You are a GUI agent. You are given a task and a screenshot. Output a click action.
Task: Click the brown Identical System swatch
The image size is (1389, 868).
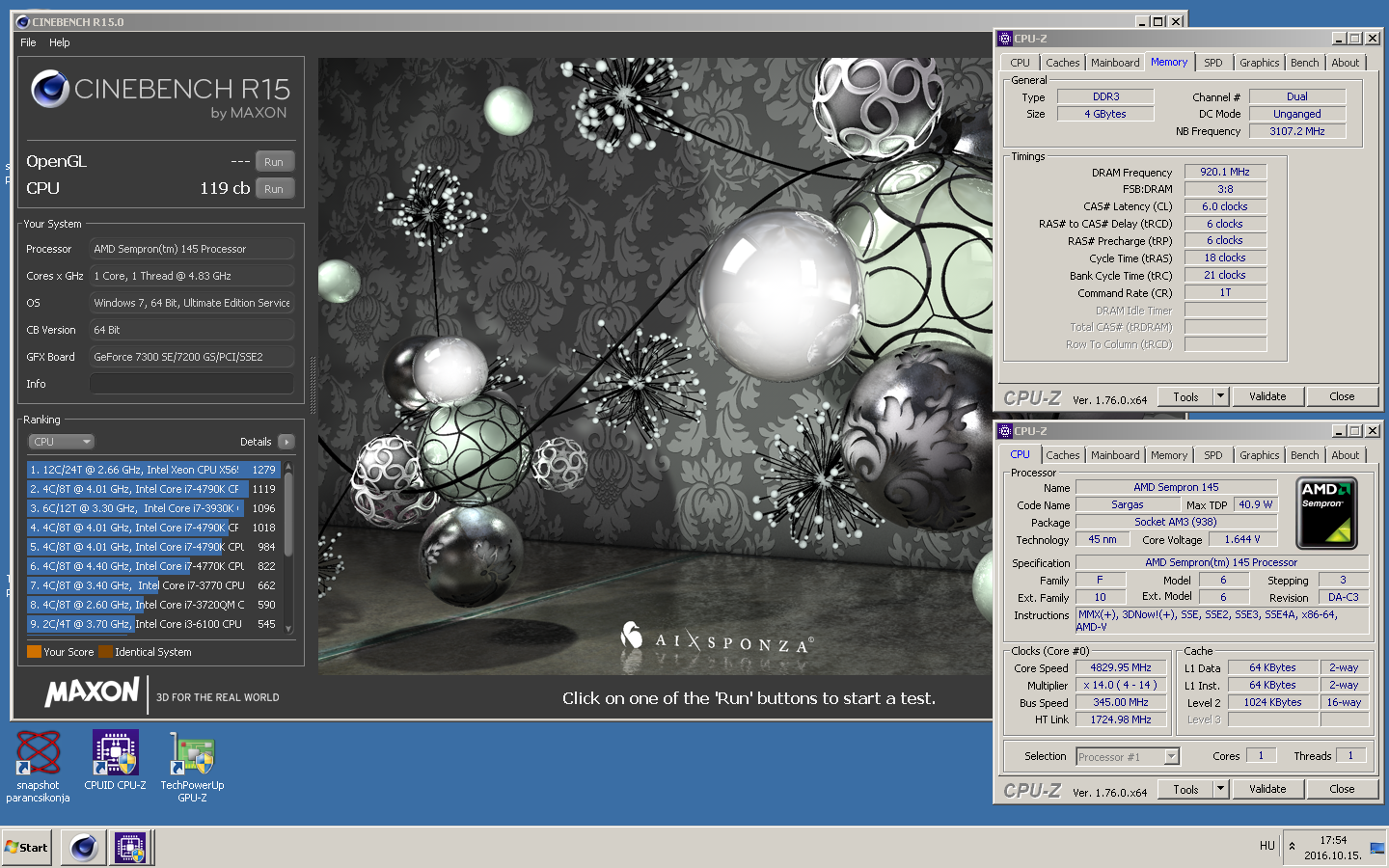[x=105, y=652]
